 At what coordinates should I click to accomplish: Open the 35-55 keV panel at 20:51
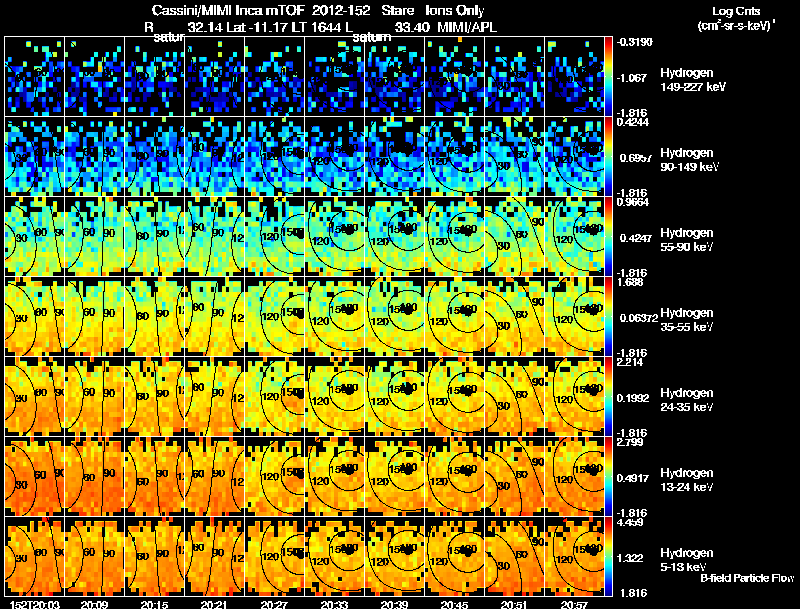tap(514, 317)
